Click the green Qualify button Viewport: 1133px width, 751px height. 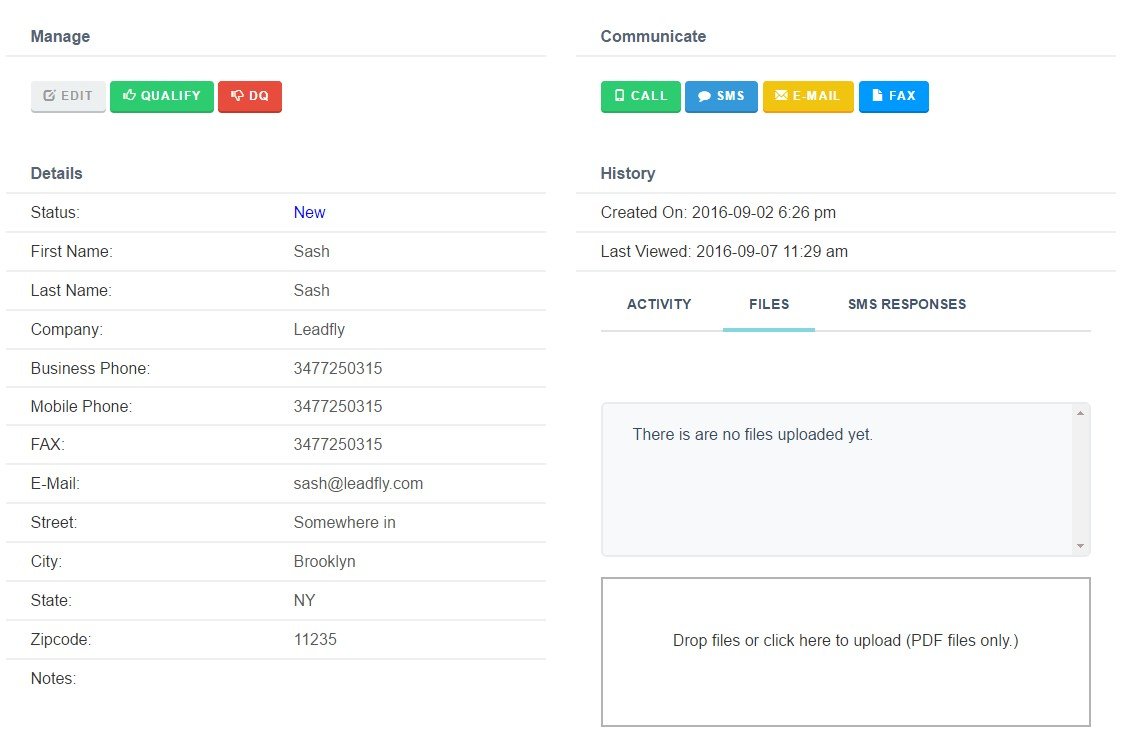(x=162, y=96)
